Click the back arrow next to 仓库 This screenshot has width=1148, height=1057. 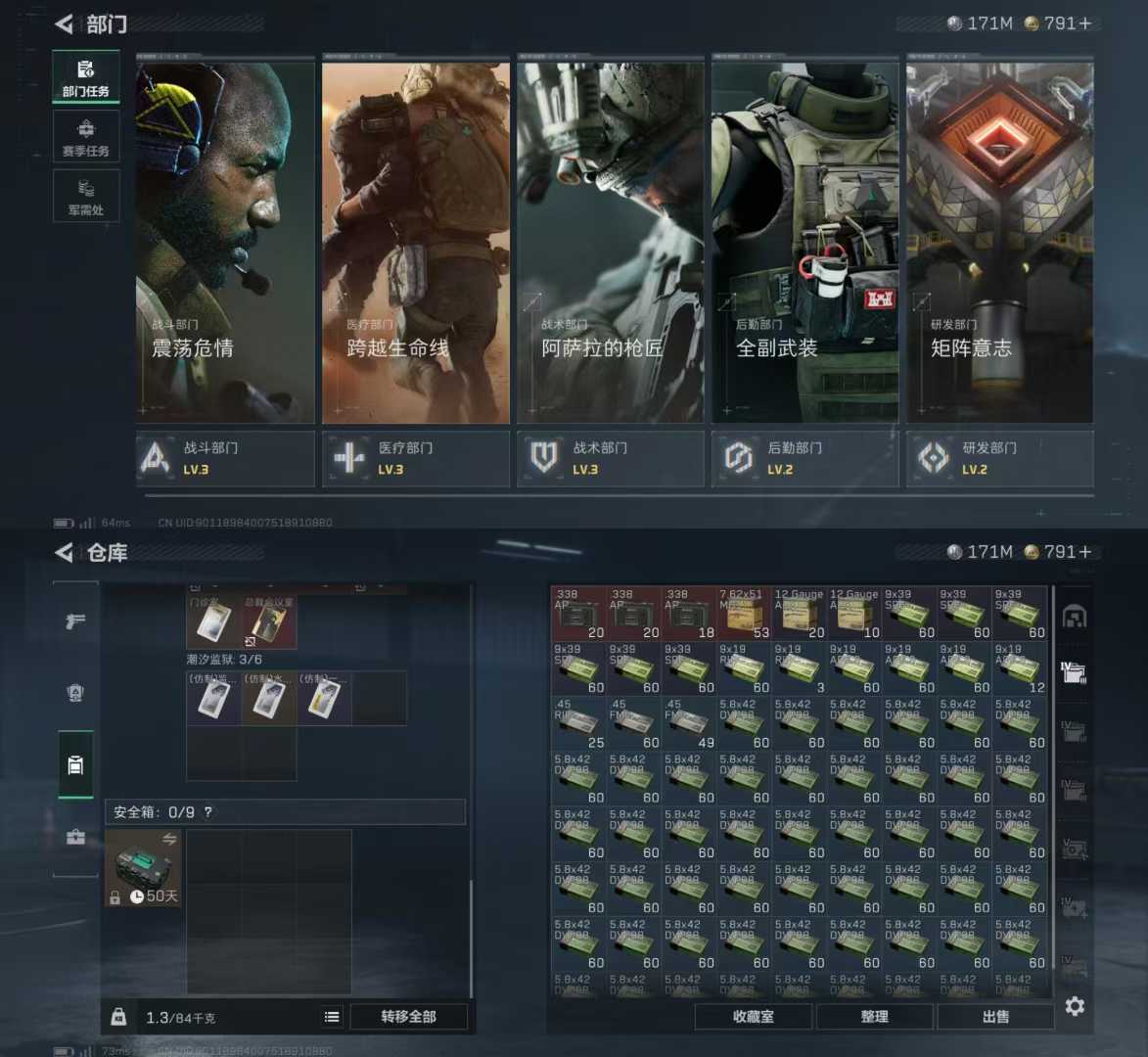65,553
